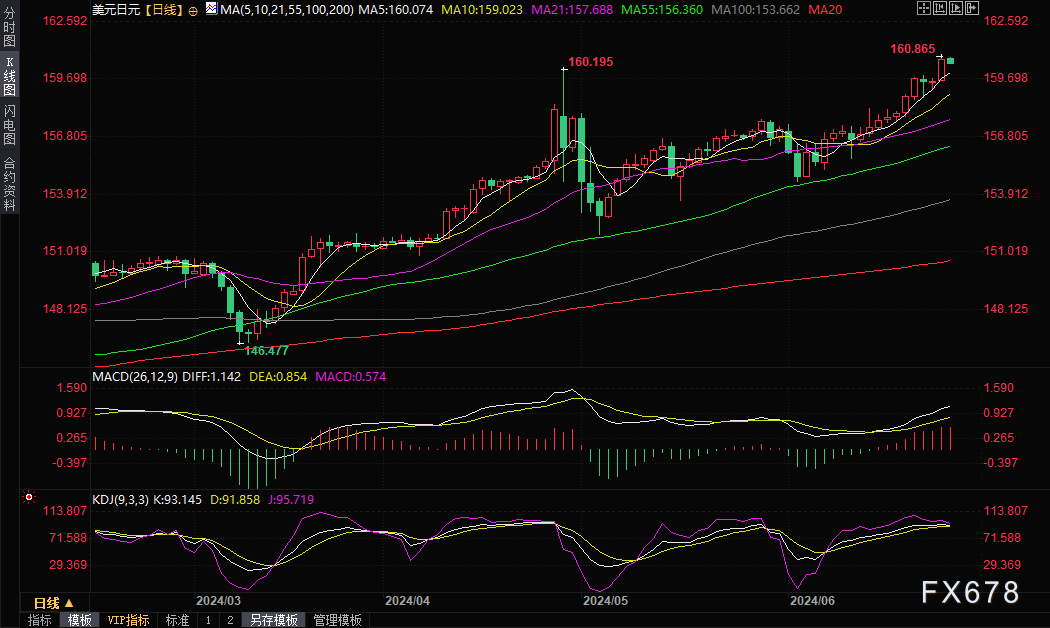This screenshot has height=628, width=1050.
Task: Switch to 分时图 view in left sidebar
Action: [9, 25]
